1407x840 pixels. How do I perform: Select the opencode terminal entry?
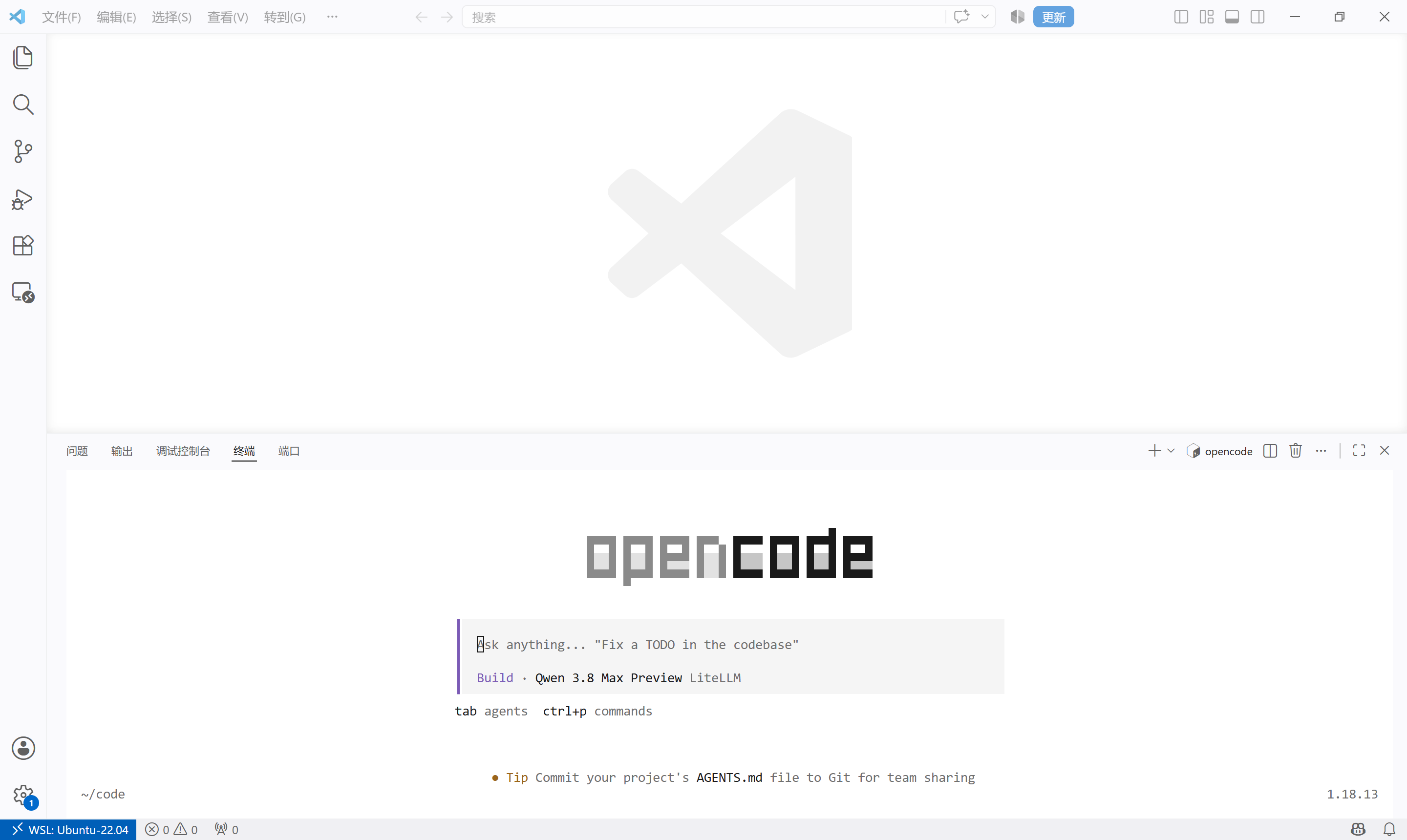(x=1219, y=451)
